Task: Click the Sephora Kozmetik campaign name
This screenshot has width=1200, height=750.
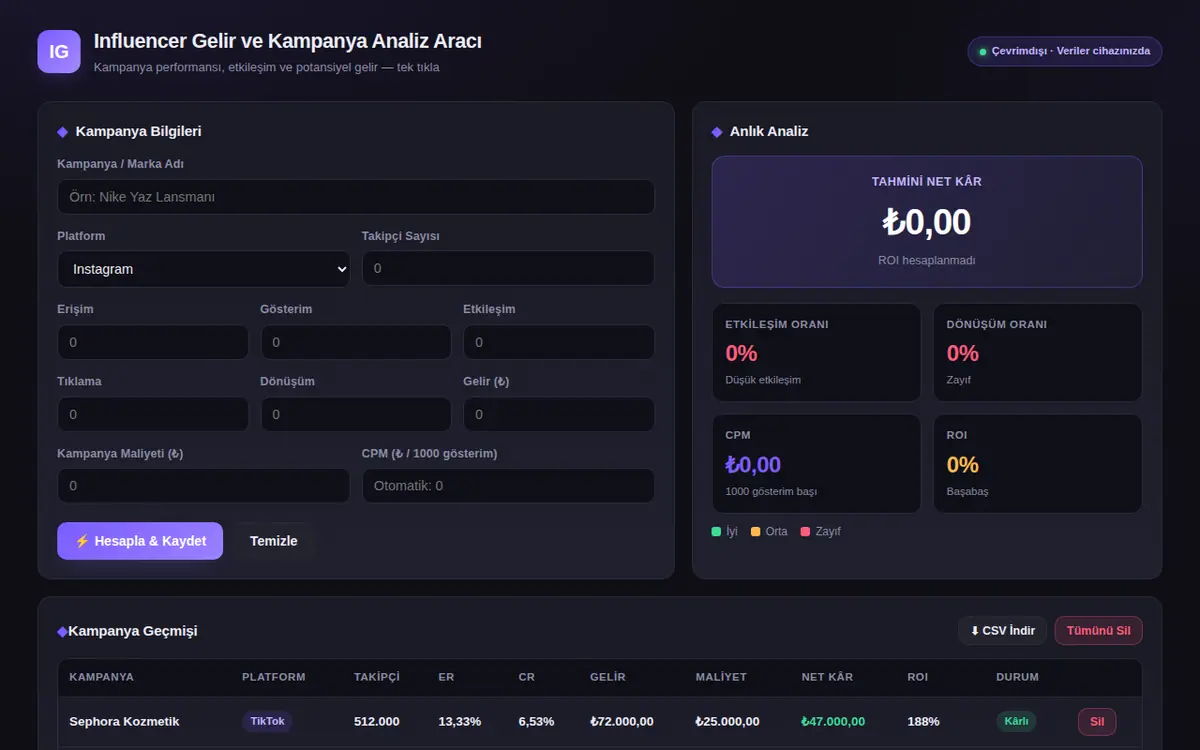Action: (124, 722)
